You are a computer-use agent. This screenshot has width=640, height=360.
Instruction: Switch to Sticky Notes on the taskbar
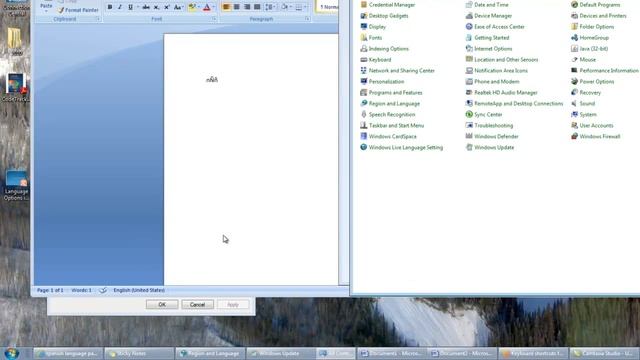click(139, 353)
